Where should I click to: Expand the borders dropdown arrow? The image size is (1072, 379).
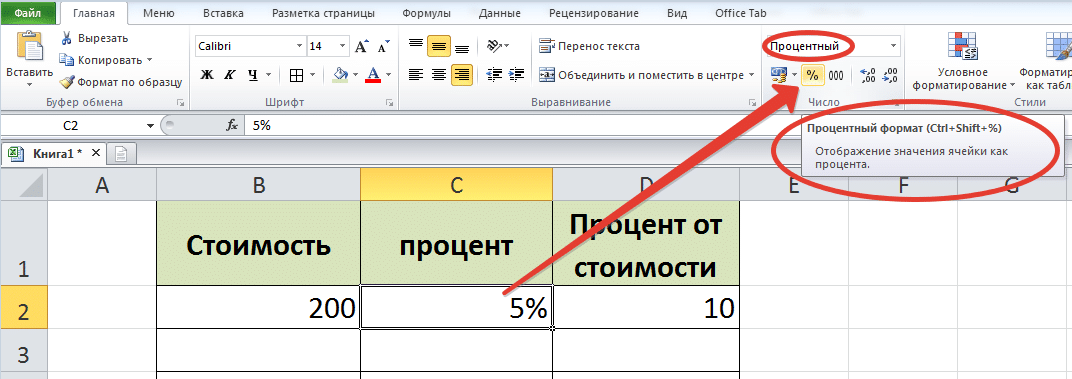coord(312,75)
